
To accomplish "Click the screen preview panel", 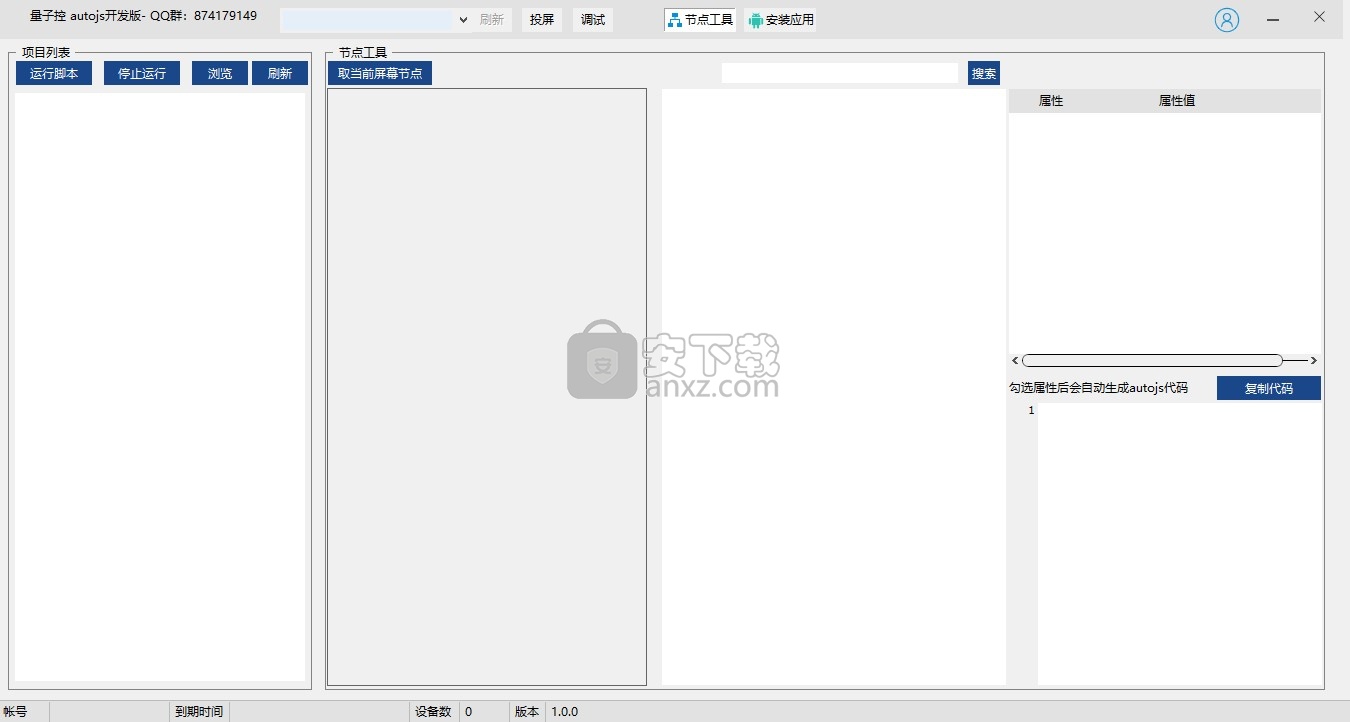I will point(487,387).
